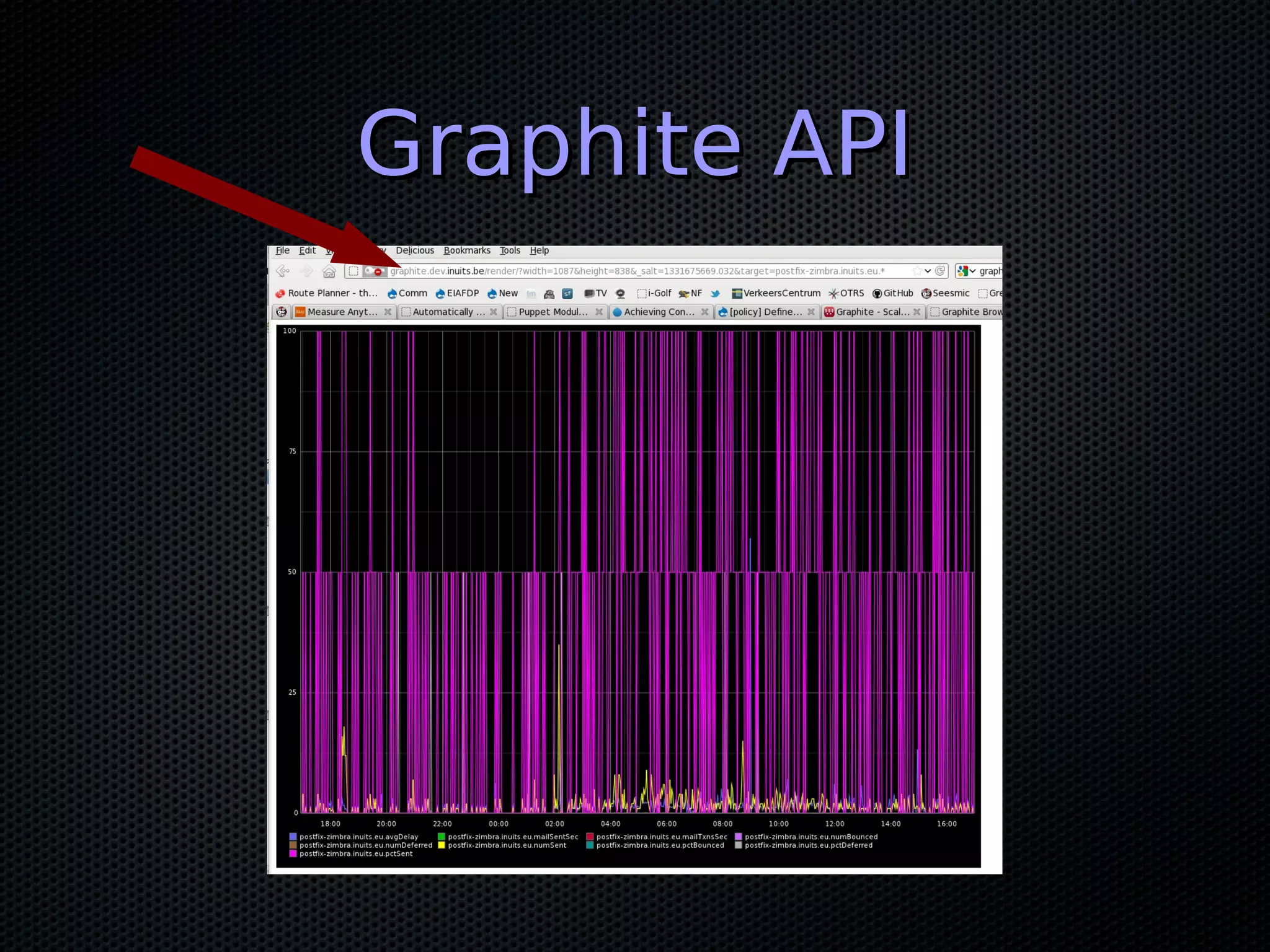Open the EIAFDP bookmark
The height and width of the screenshot is (952, 1270).
pos(457,293)
